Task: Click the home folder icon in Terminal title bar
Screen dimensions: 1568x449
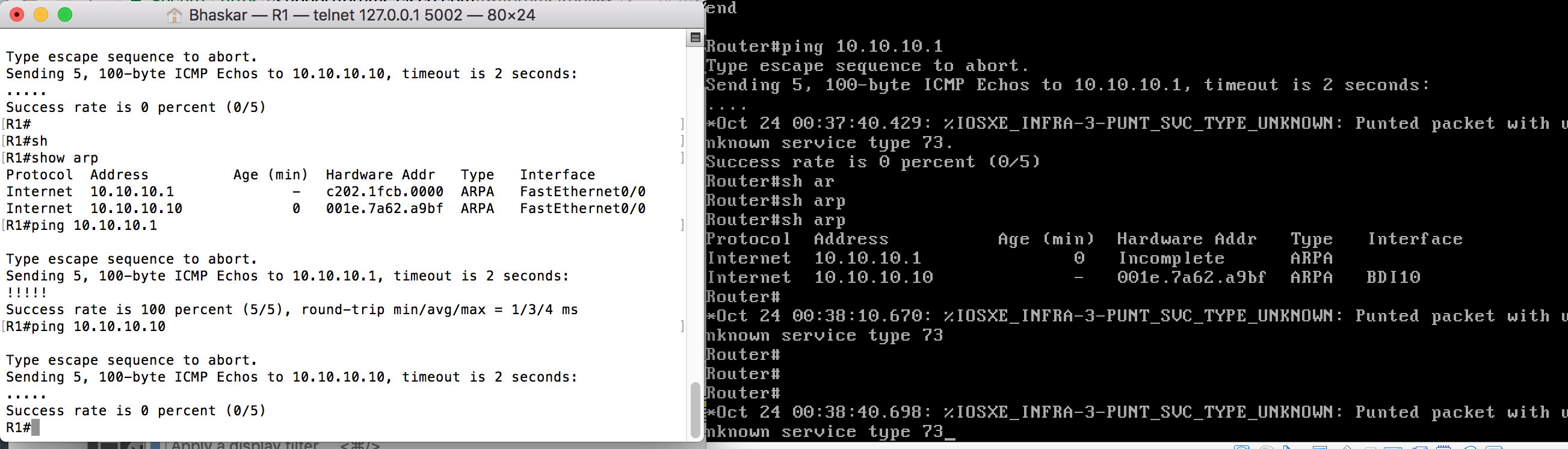Action: pyautogui.click(x=174, y=15)
